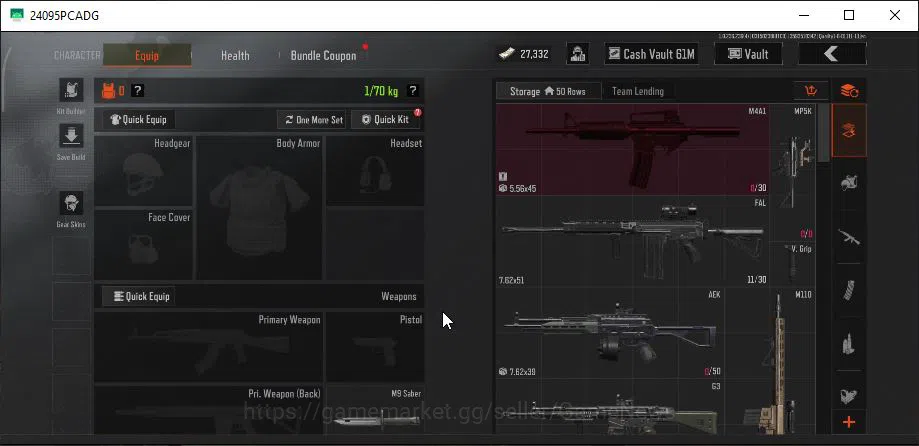Switch to the Health tab
Viewport: 919px width, 446px height.
235,56
